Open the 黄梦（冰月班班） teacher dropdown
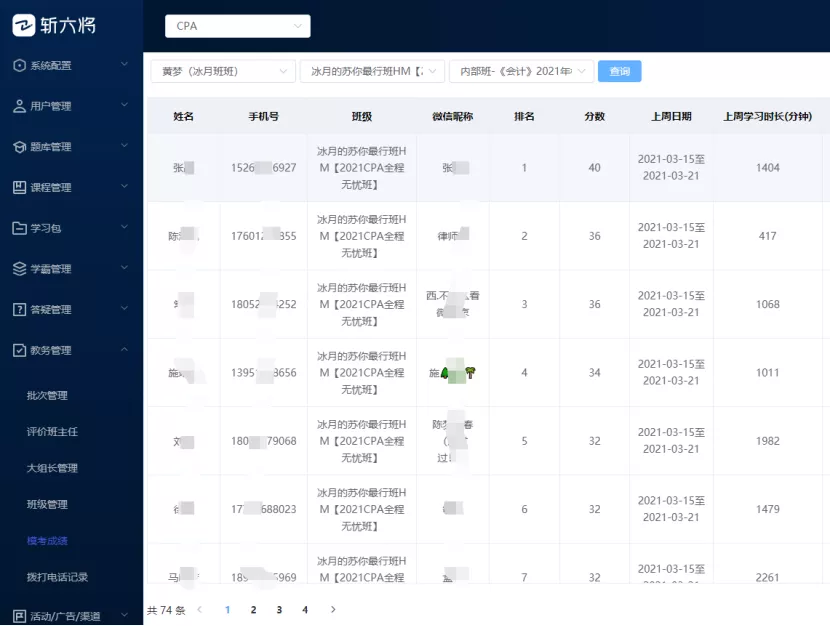The height and width of the screenshot is (626, 830). (x=222, y=71)
